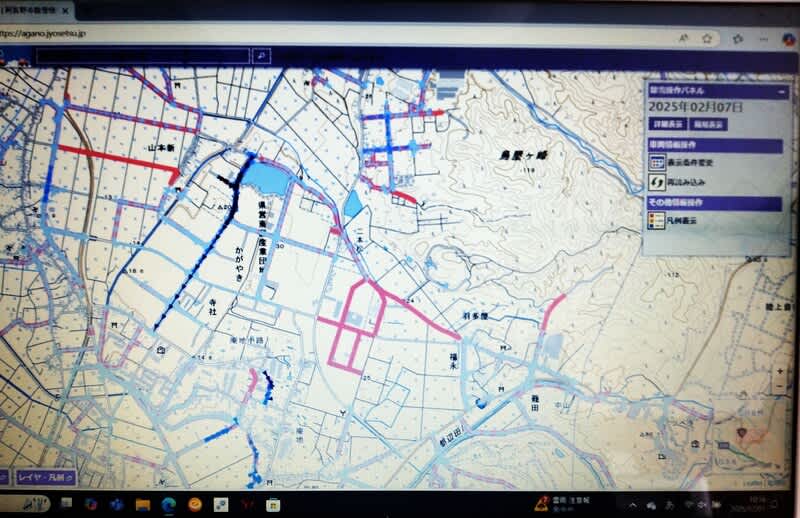
Task: Click the blue pond near 県営東部産業団地
Action: pyautogui.click(x=266, y=179)
